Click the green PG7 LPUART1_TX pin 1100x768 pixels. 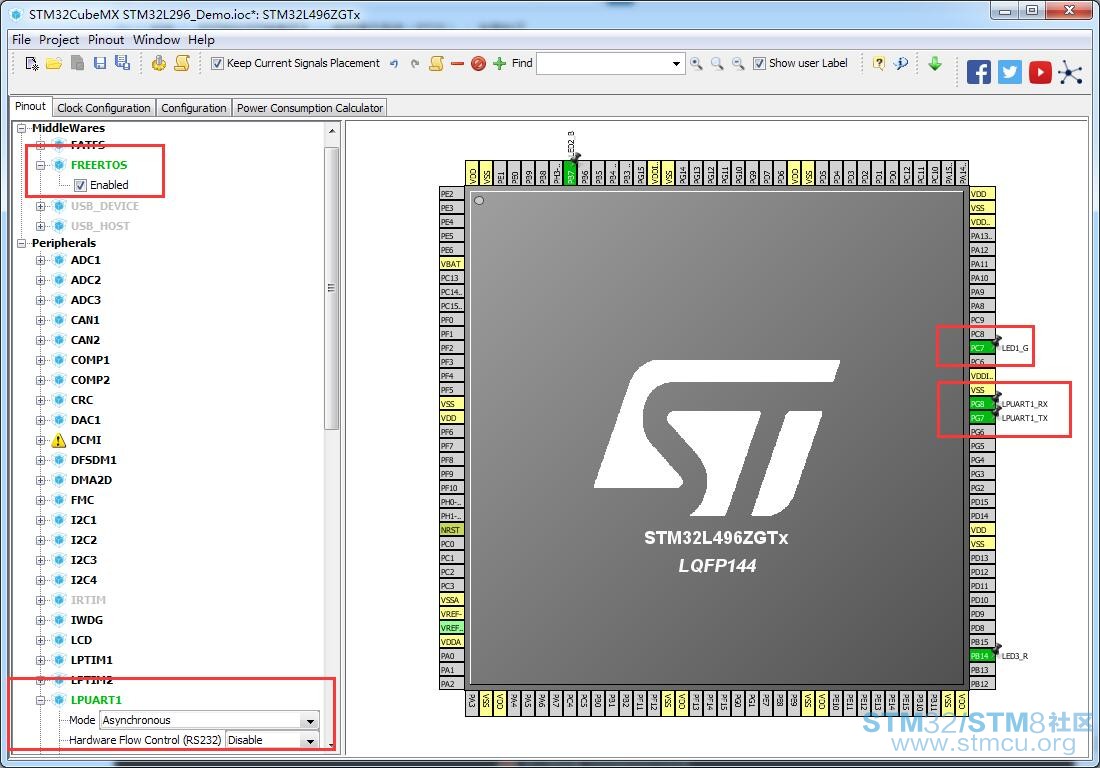click(x=981, y=418)
